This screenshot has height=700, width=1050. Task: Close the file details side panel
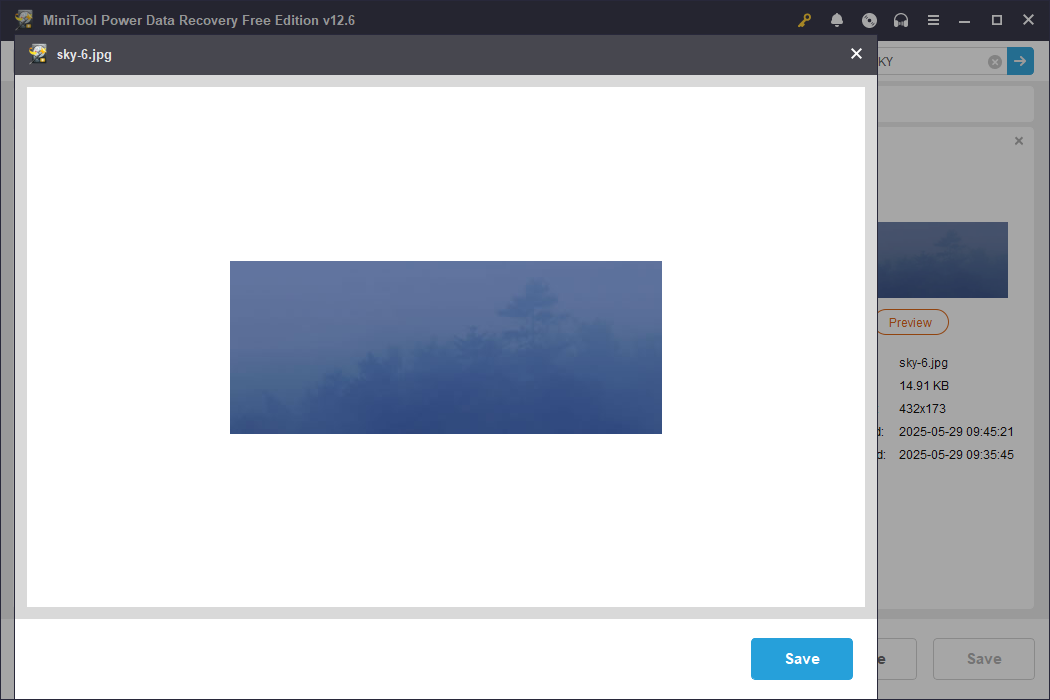click(x=1019, y=141)
